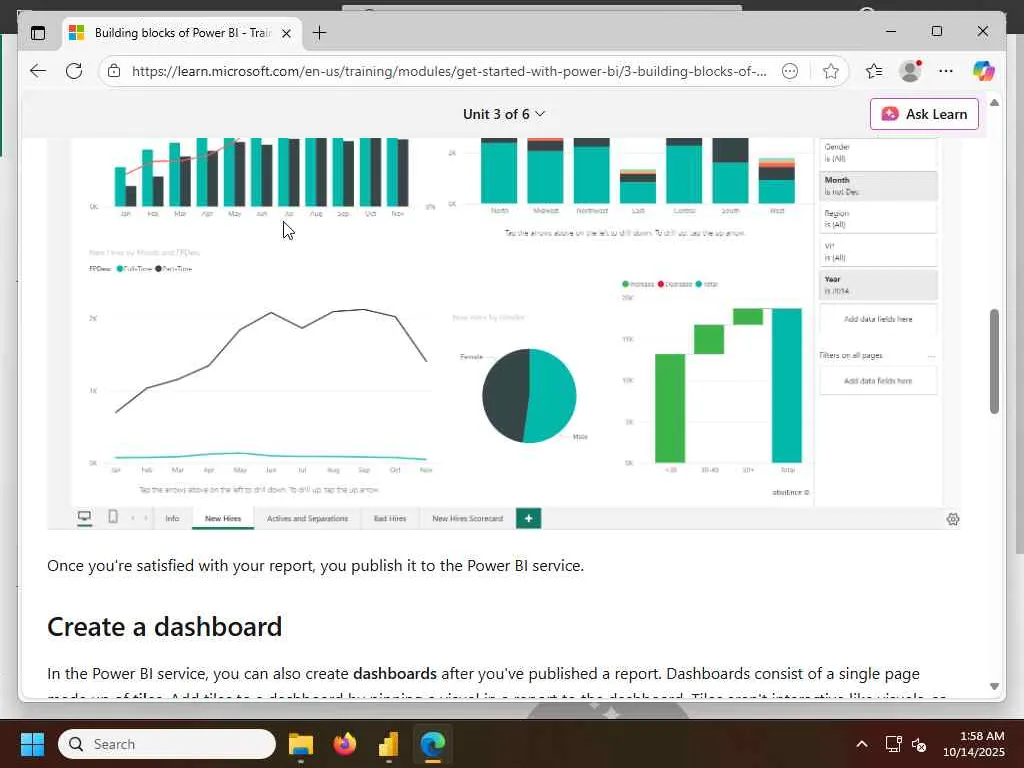
Task: Select the VP is (All) filter
Action: 878,251
